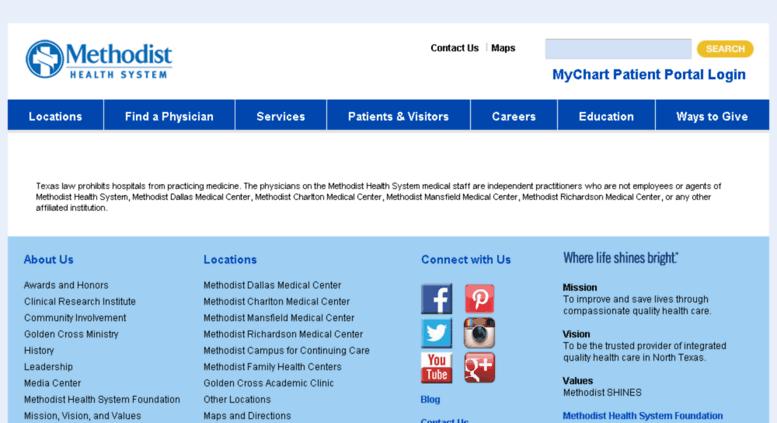Viewport: 777px width, 423px height.
Task: Open Golden Cross Ministry link
Action: tap(71, 334)
